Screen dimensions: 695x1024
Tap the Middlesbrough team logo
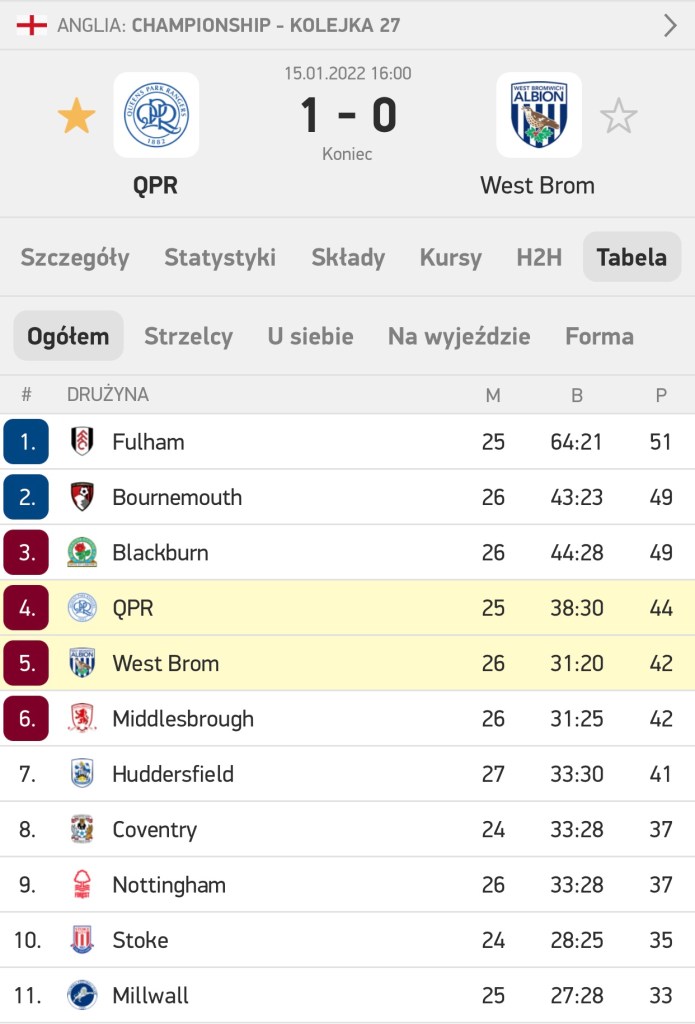82,718
